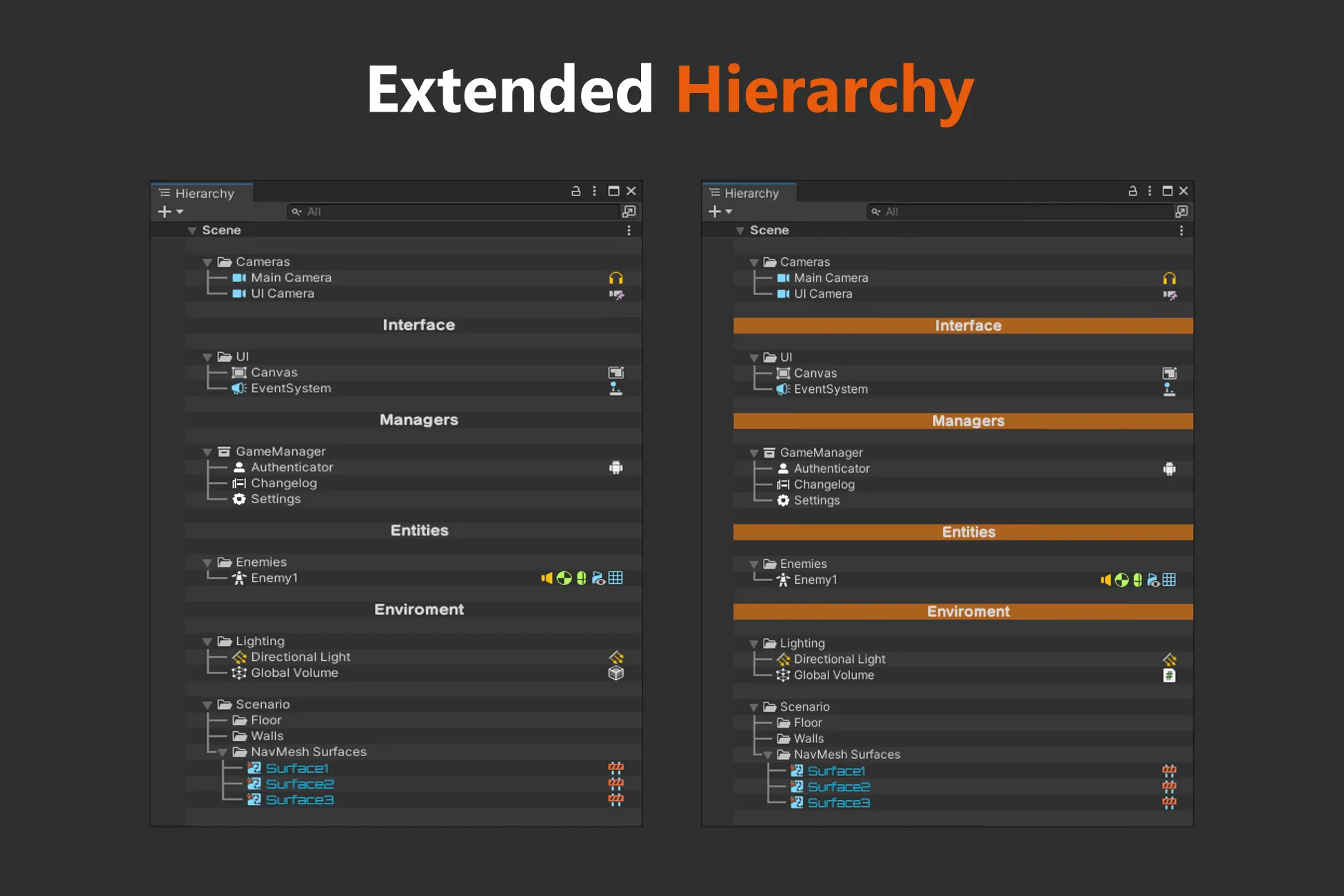The width and height of the screenshot is (1344, 896).
Task: Toggle the lock icon on left Hierarchy panel
Action: [576, 191]
